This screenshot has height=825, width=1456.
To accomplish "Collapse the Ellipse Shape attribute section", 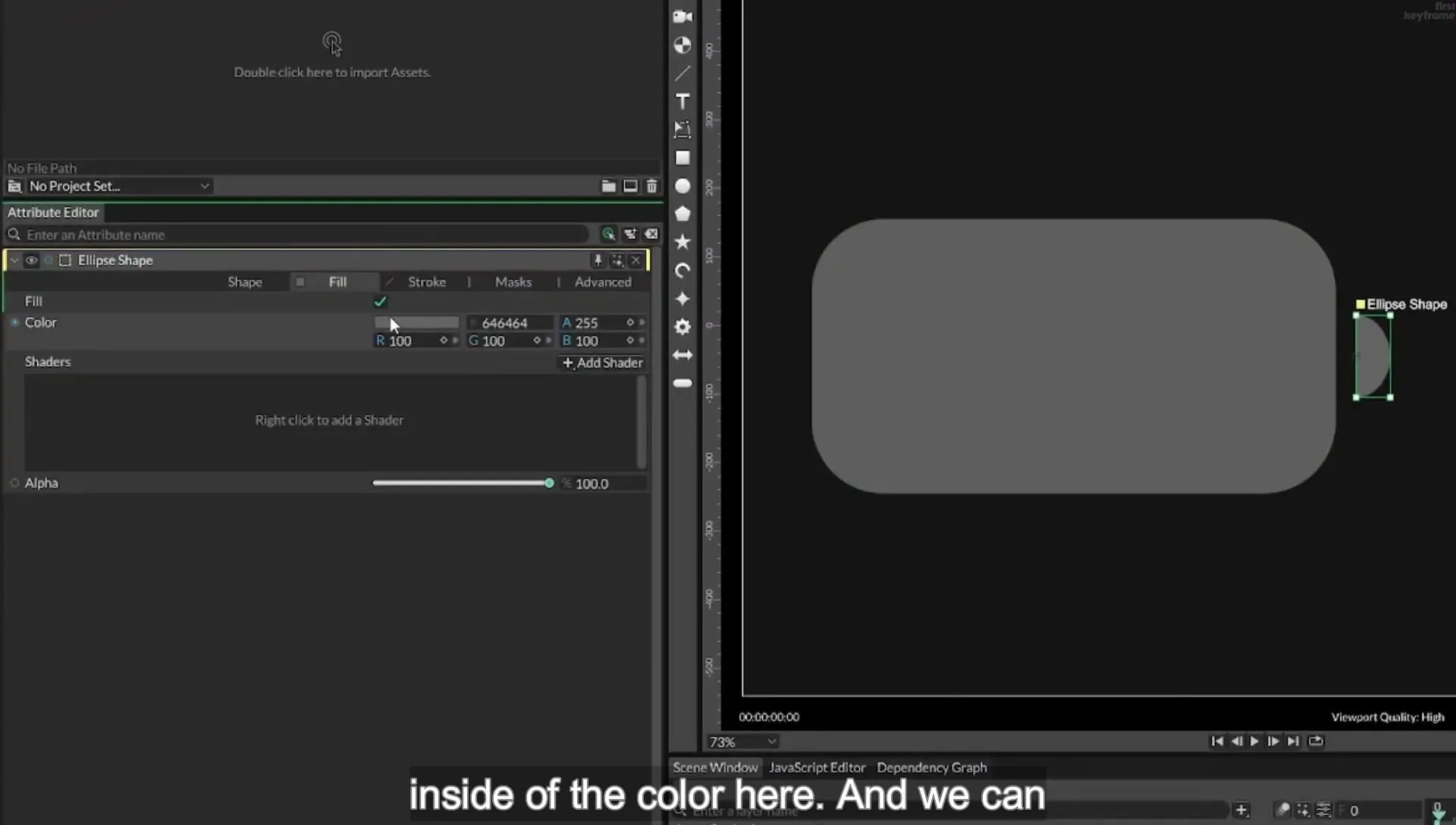I will 14,260.
